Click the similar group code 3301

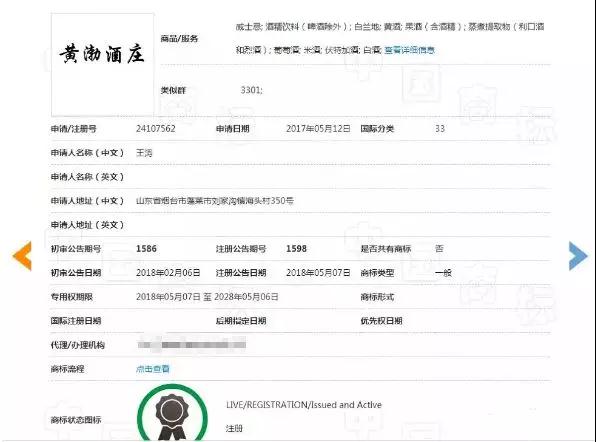point(251,90)
